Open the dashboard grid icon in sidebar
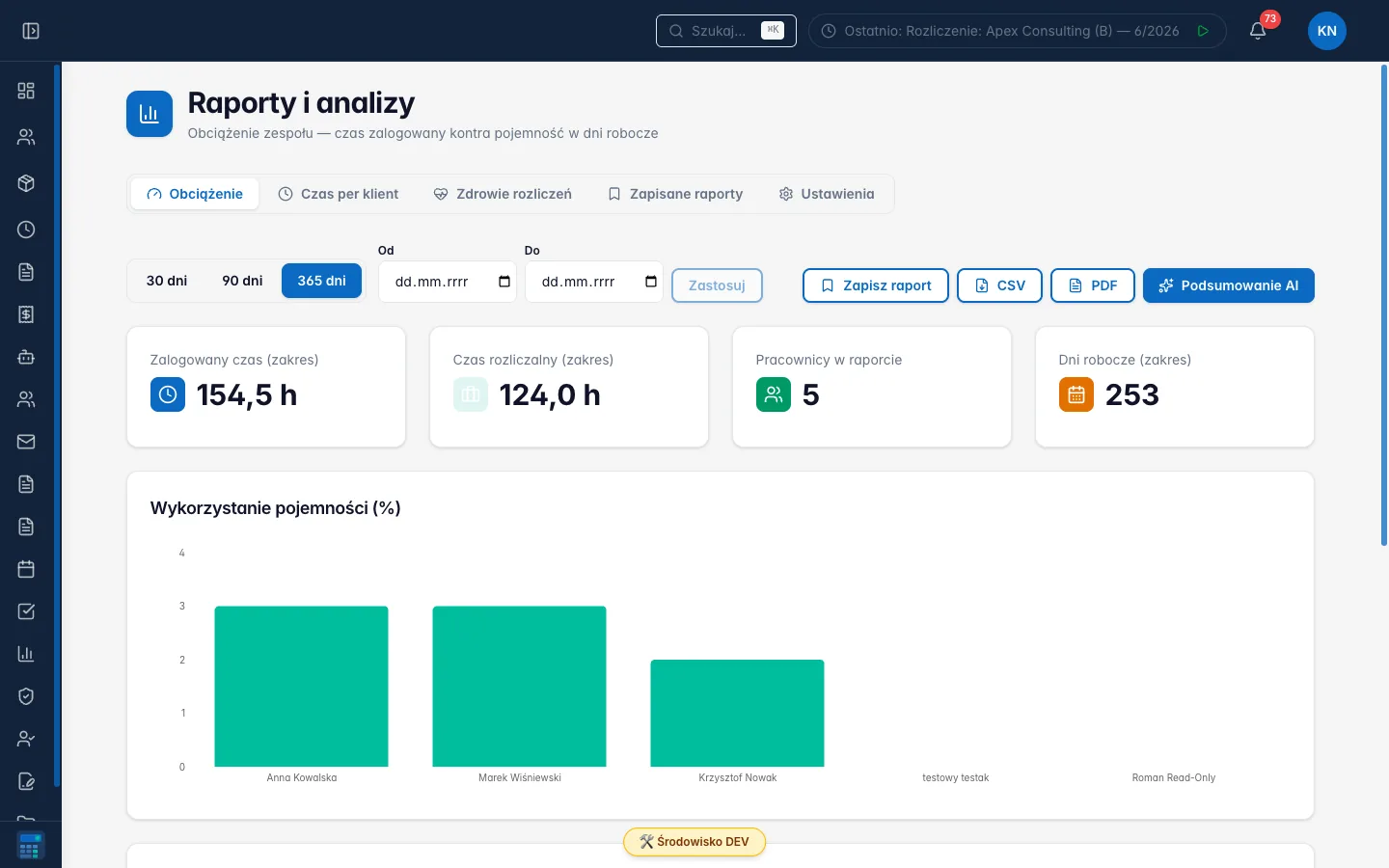The image size is (1389, 868). click(26, 91)
